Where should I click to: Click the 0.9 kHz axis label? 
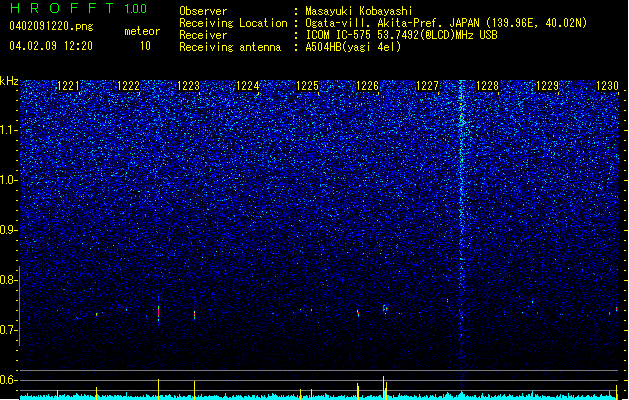[9, 230]
